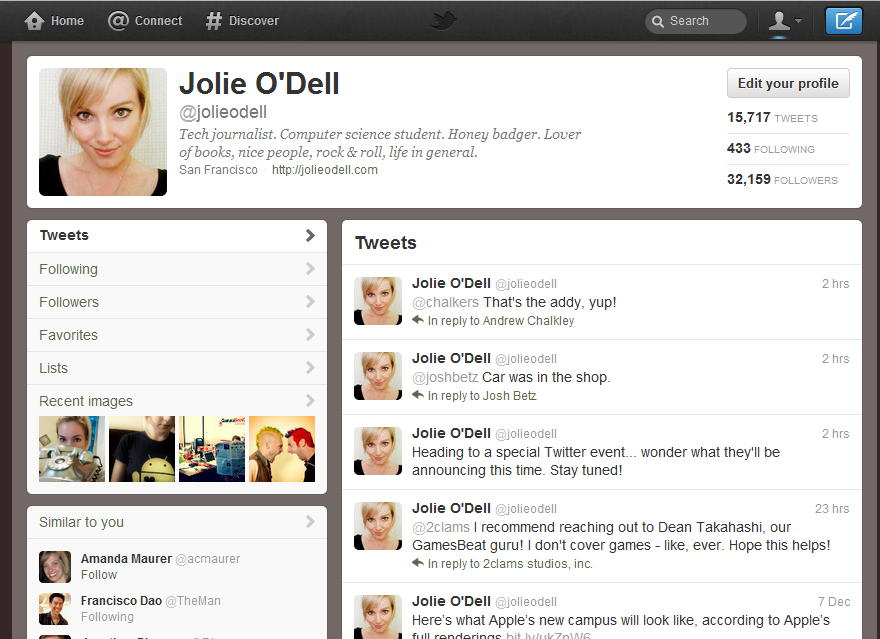Click chevron on the Lists sidebar row

(310, 367)
